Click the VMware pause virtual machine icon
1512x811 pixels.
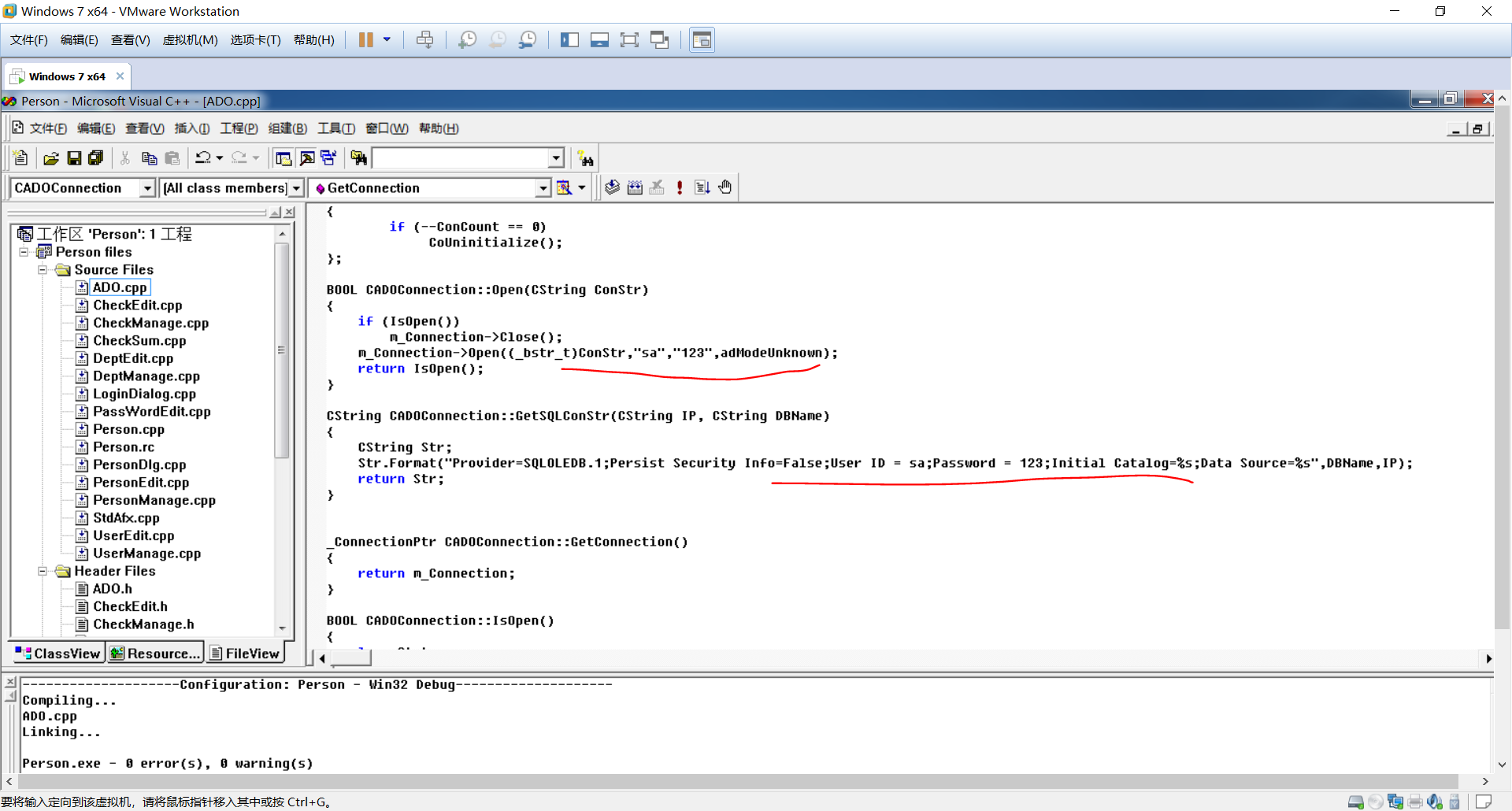pyautogui.click(x=366, y=40)
